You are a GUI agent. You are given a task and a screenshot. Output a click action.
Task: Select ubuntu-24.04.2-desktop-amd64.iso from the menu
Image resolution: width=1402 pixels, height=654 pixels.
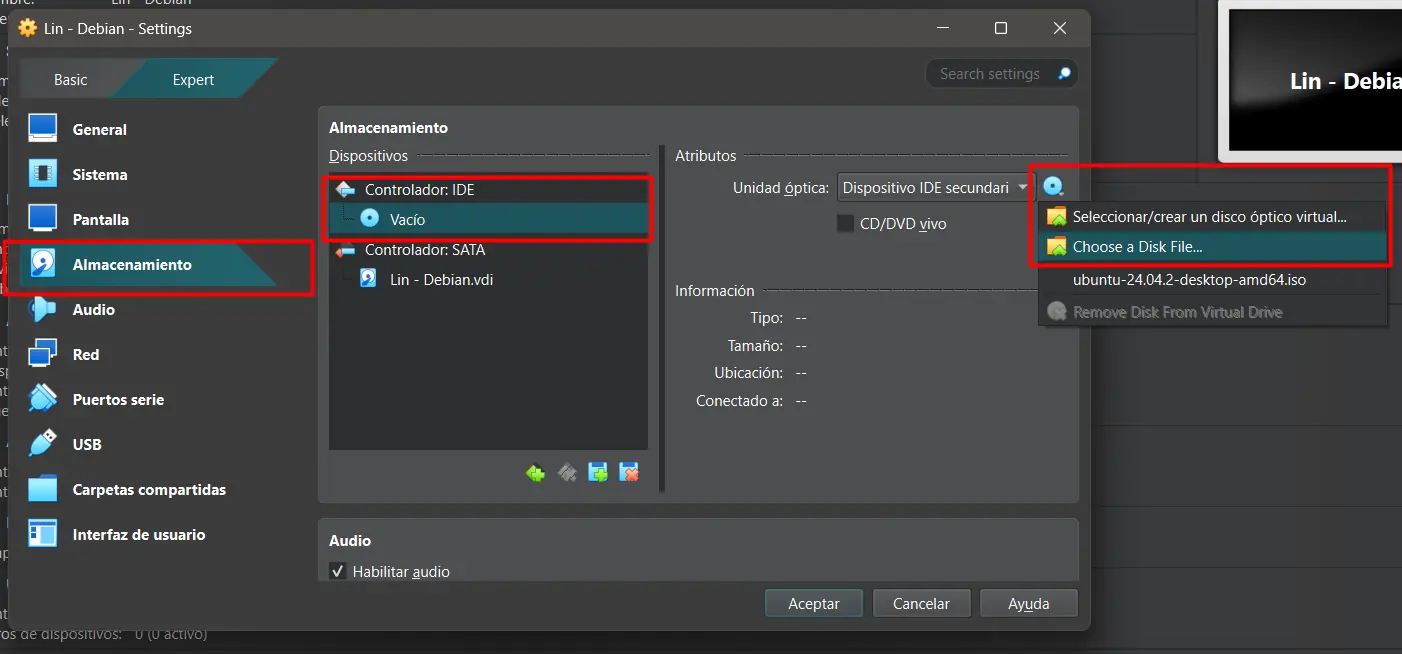pyautogui.click(x=1189, y=281)
